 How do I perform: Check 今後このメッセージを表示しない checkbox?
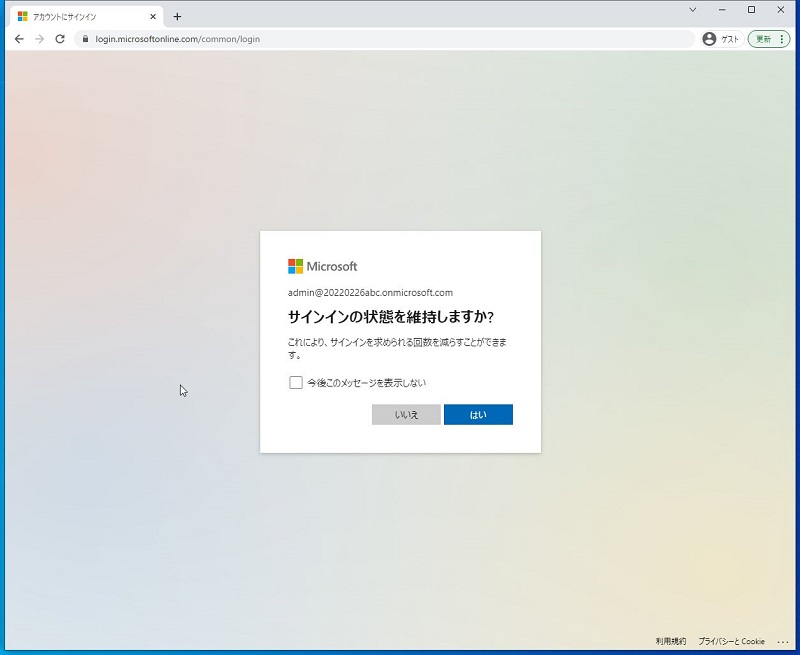pos(296,383)
